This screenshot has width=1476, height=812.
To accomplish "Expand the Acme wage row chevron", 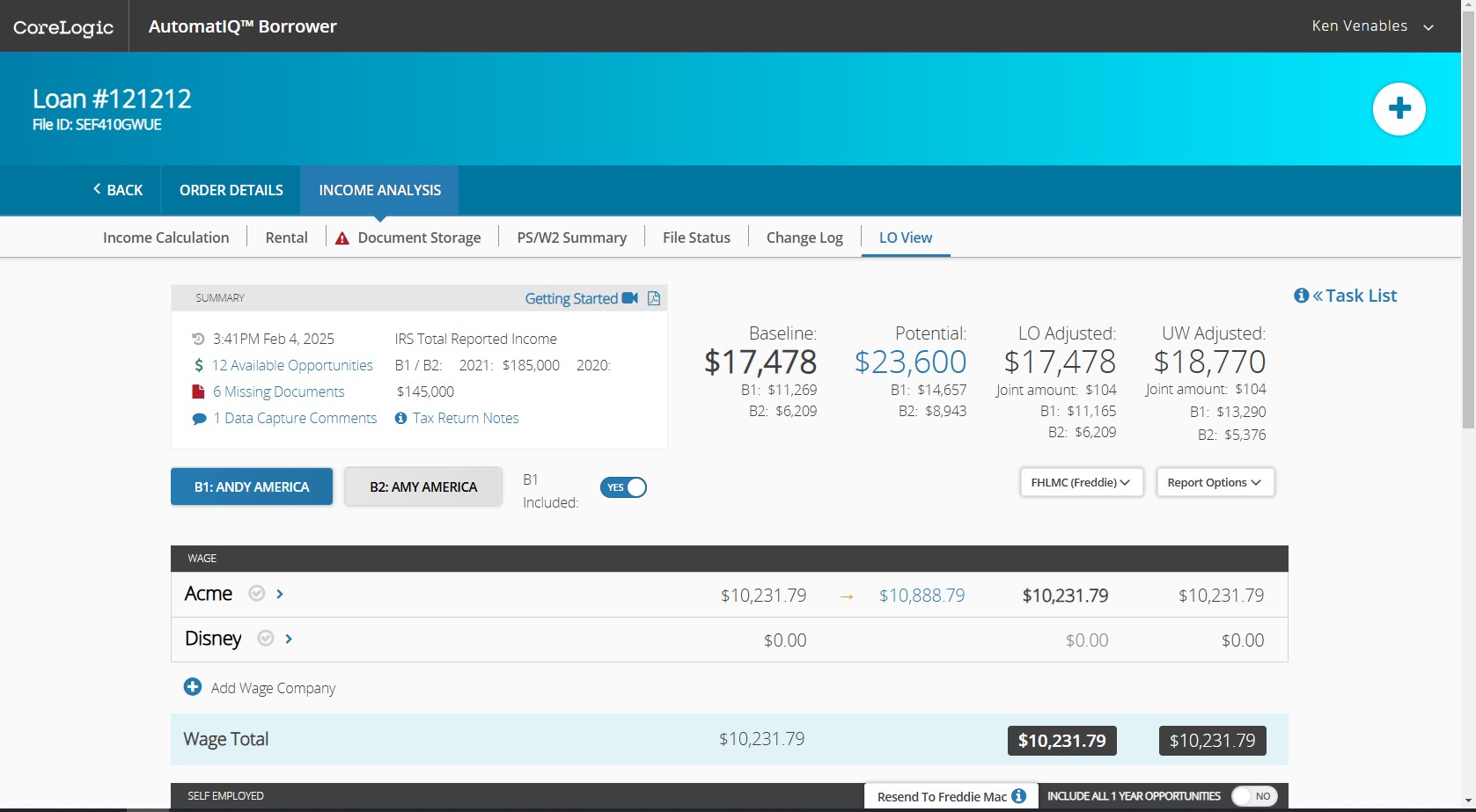I will [280, 594].
